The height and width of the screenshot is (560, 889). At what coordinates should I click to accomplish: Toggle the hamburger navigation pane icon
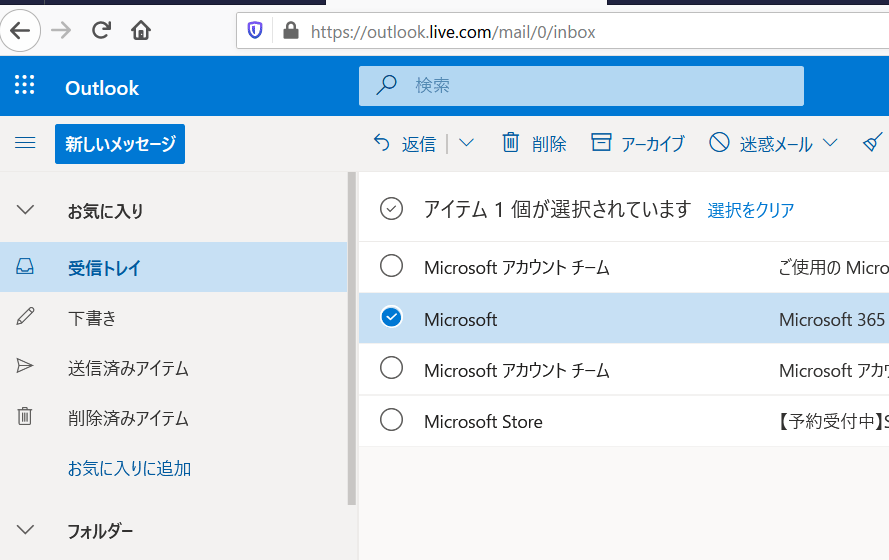coord(25,142)
